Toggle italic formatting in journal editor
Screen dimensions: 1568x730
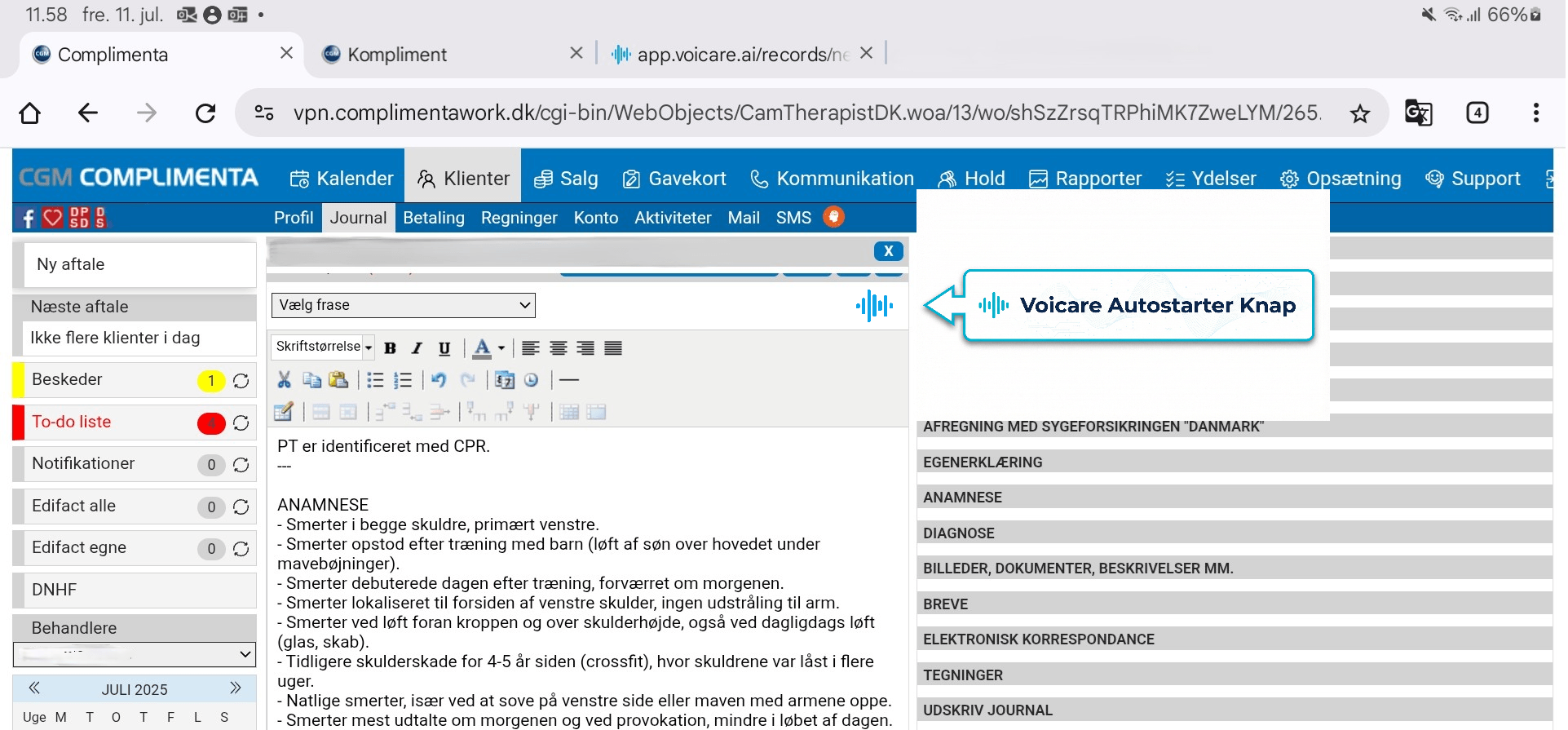click(417, 348)
